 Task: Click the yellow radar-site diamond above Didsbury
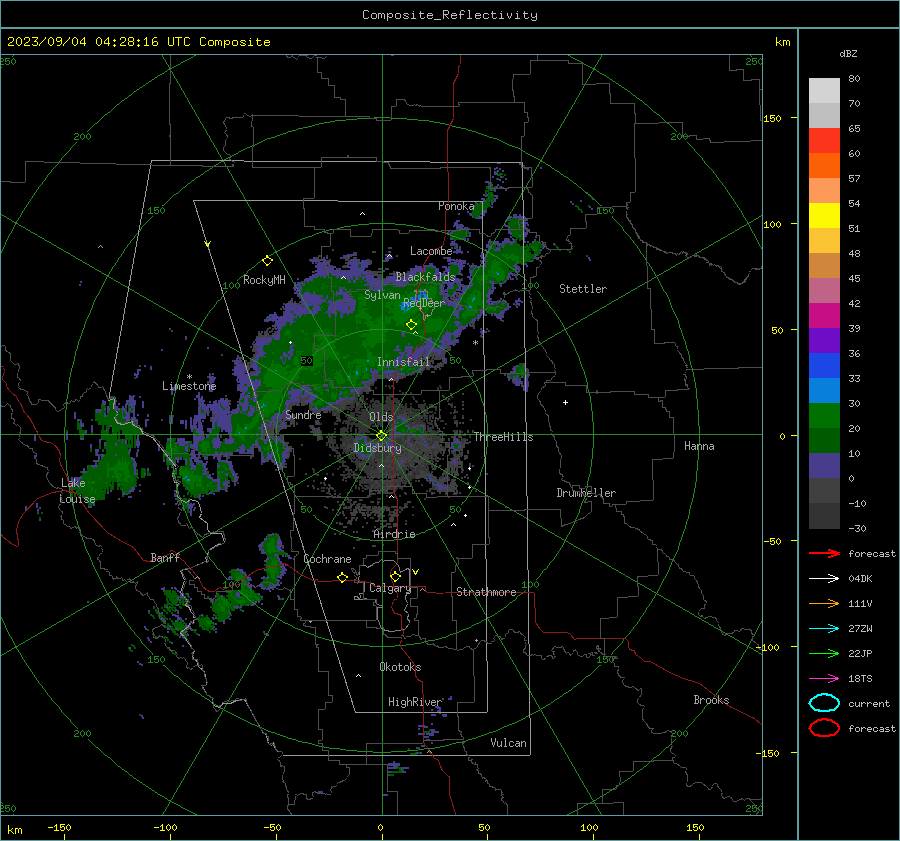tap(382, 435)
